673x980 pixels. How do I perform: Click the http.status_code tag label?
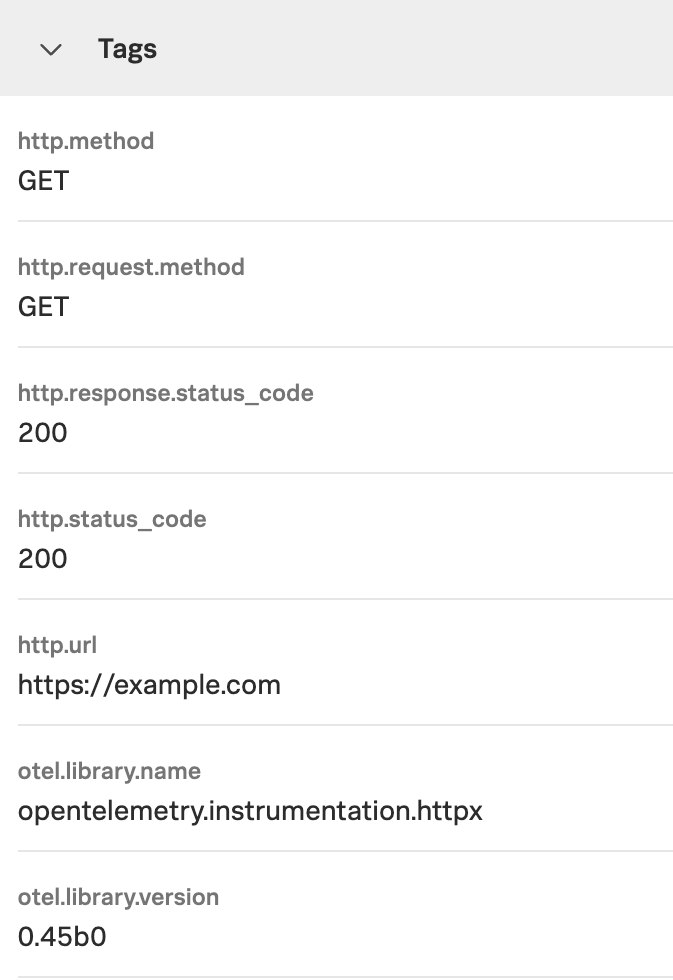click(112, 519)
